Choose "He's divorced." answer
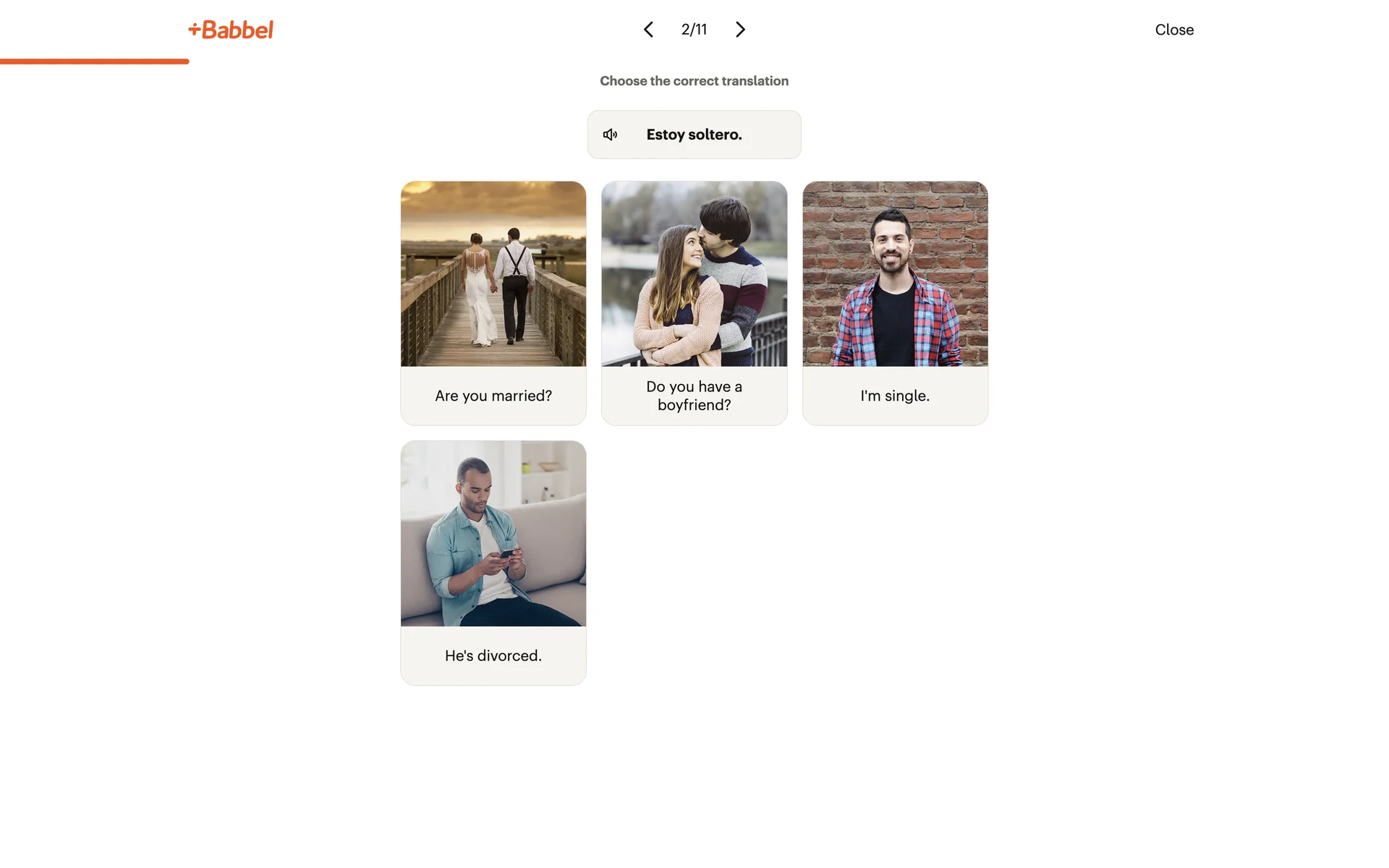The height and width of the screenshot is (868, 1389). [x=493, y=655]
